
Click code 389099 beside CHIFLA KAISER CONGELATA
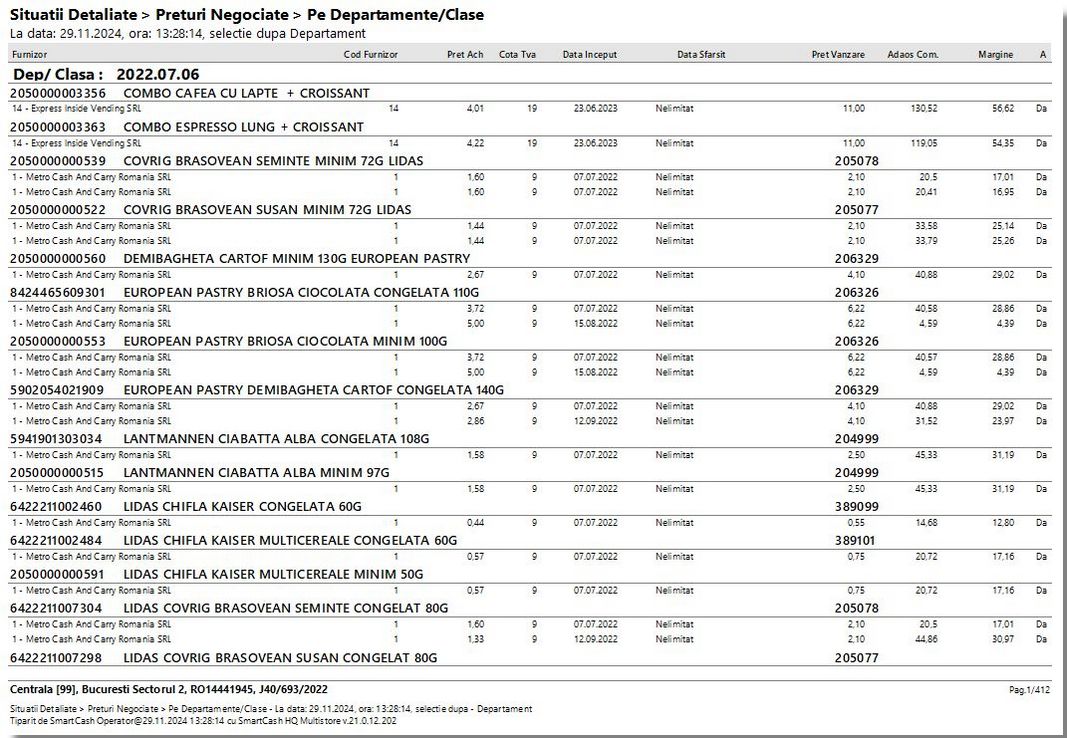[857, 507]
